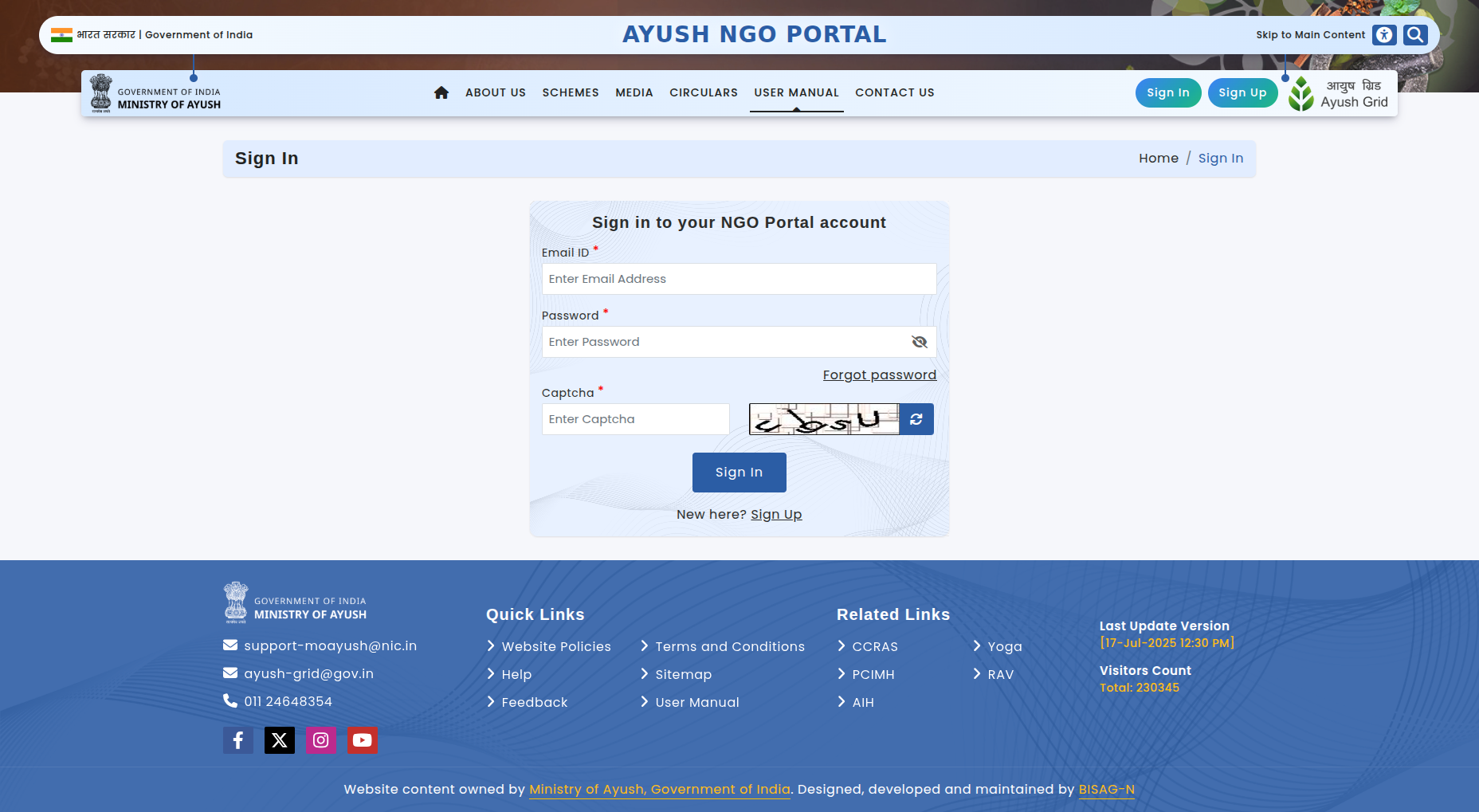1479x812 pixels.
Task: Submit the blue Sign In form button
Action: tap(739, 473)
